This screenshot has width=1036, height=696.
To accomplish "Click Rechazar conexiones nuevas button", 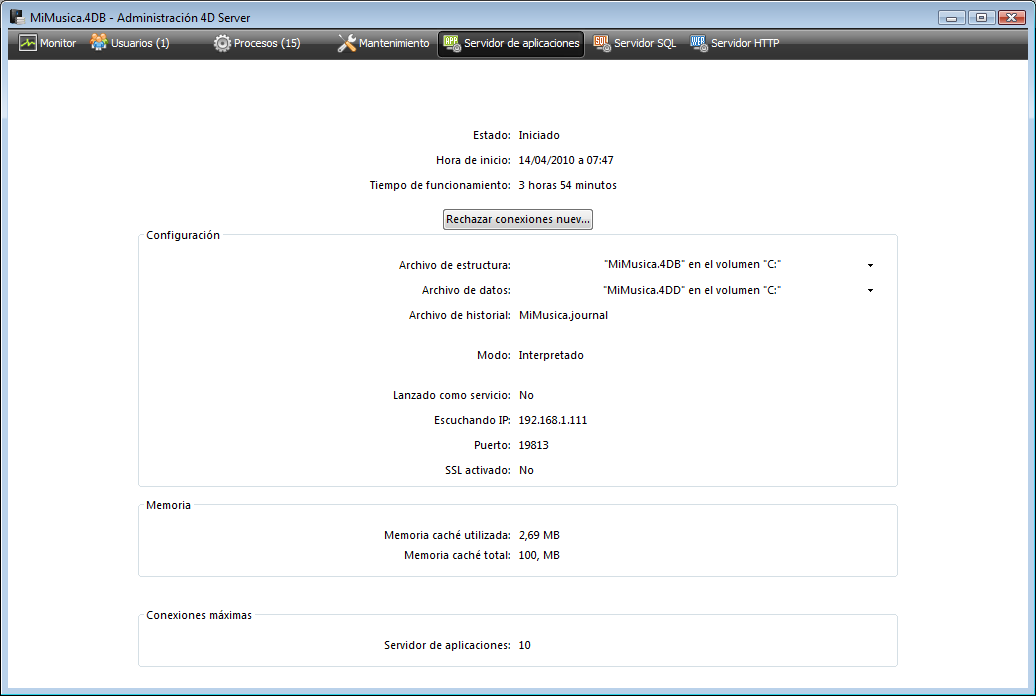I will (x=517, y=219).
